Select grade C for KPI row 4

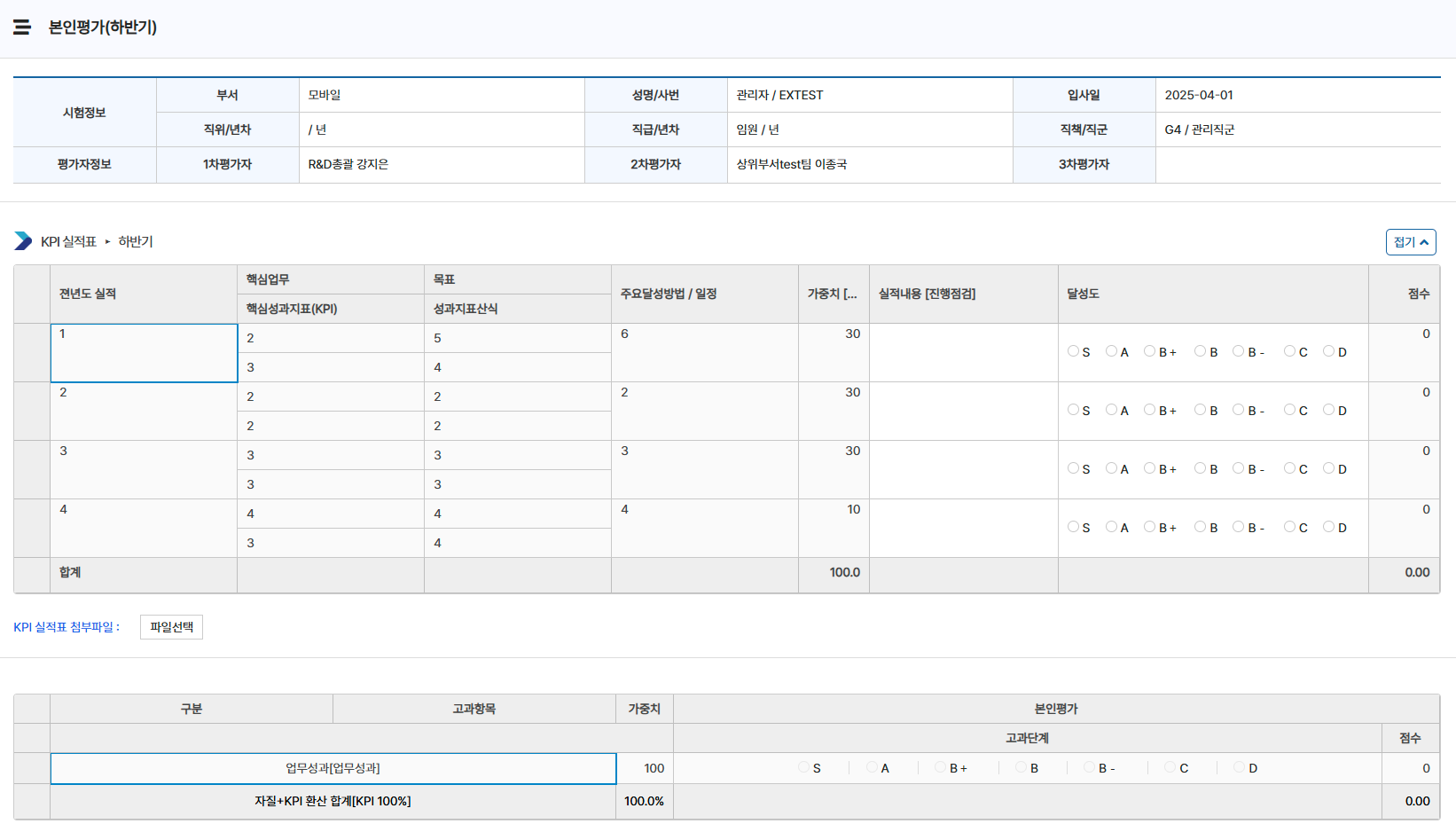(1289, 527)
